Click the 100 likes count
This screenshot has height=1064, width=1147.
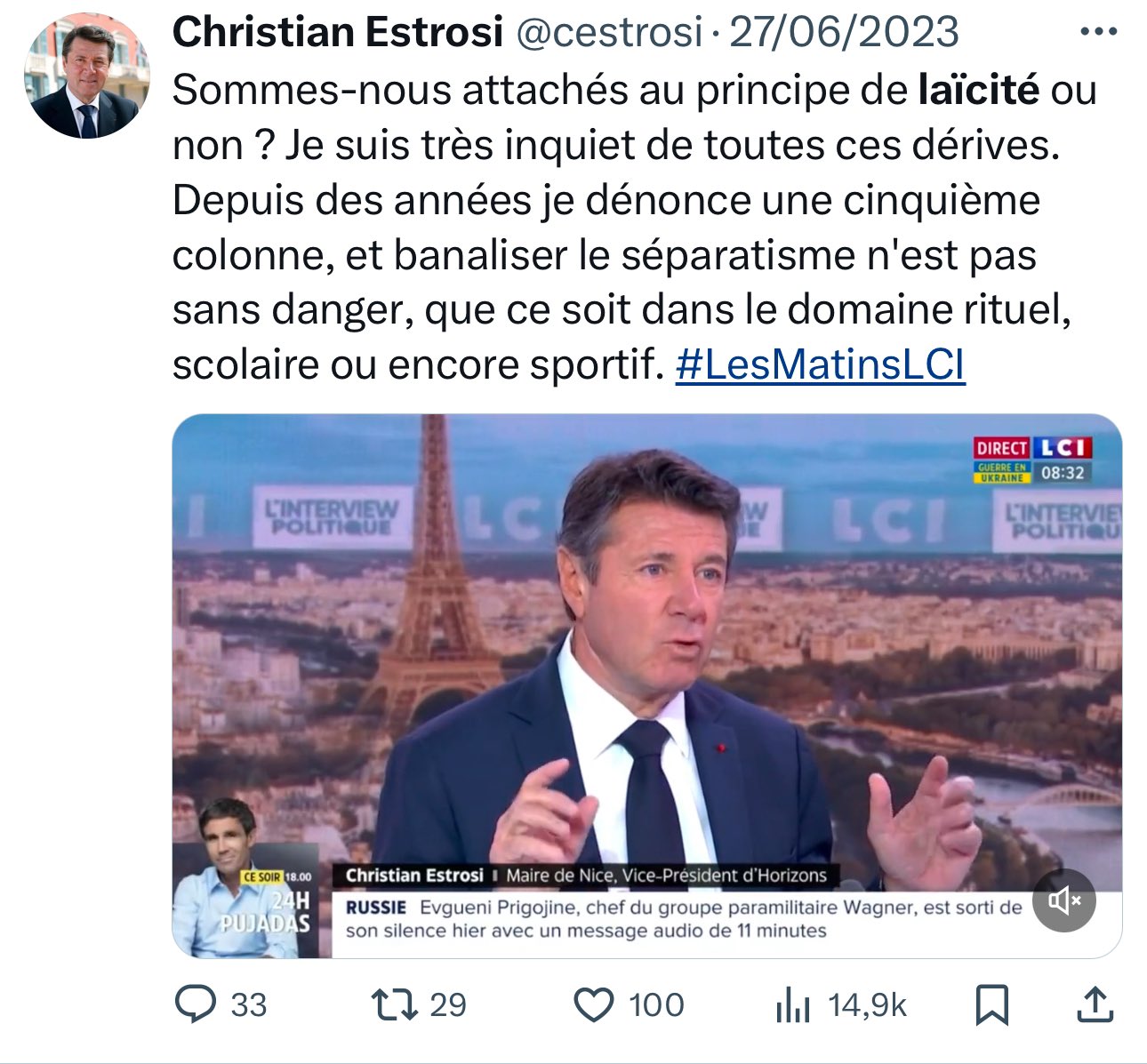click(x=656, y=1005)
